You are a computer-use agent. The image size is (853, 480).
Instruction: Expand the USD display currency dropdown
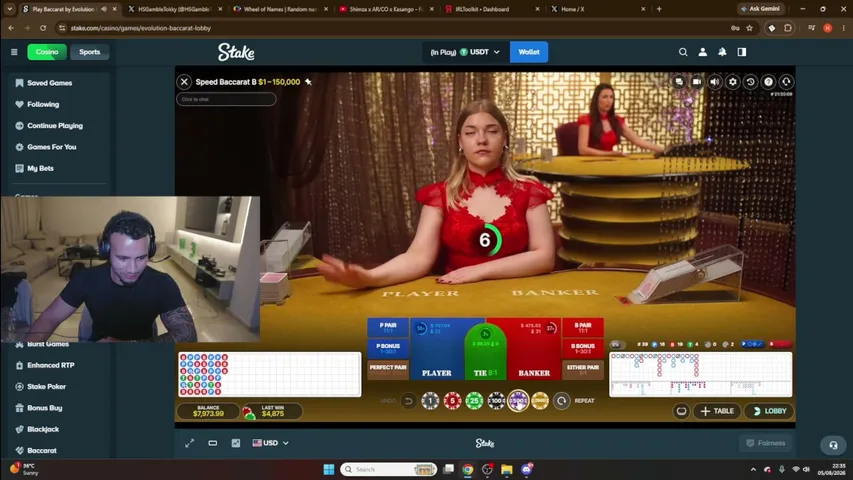(270, 443)
